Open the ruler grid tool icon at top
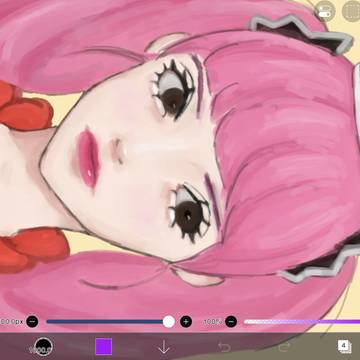The height and width of the screenshot is (360, 360). coord(352,11)
